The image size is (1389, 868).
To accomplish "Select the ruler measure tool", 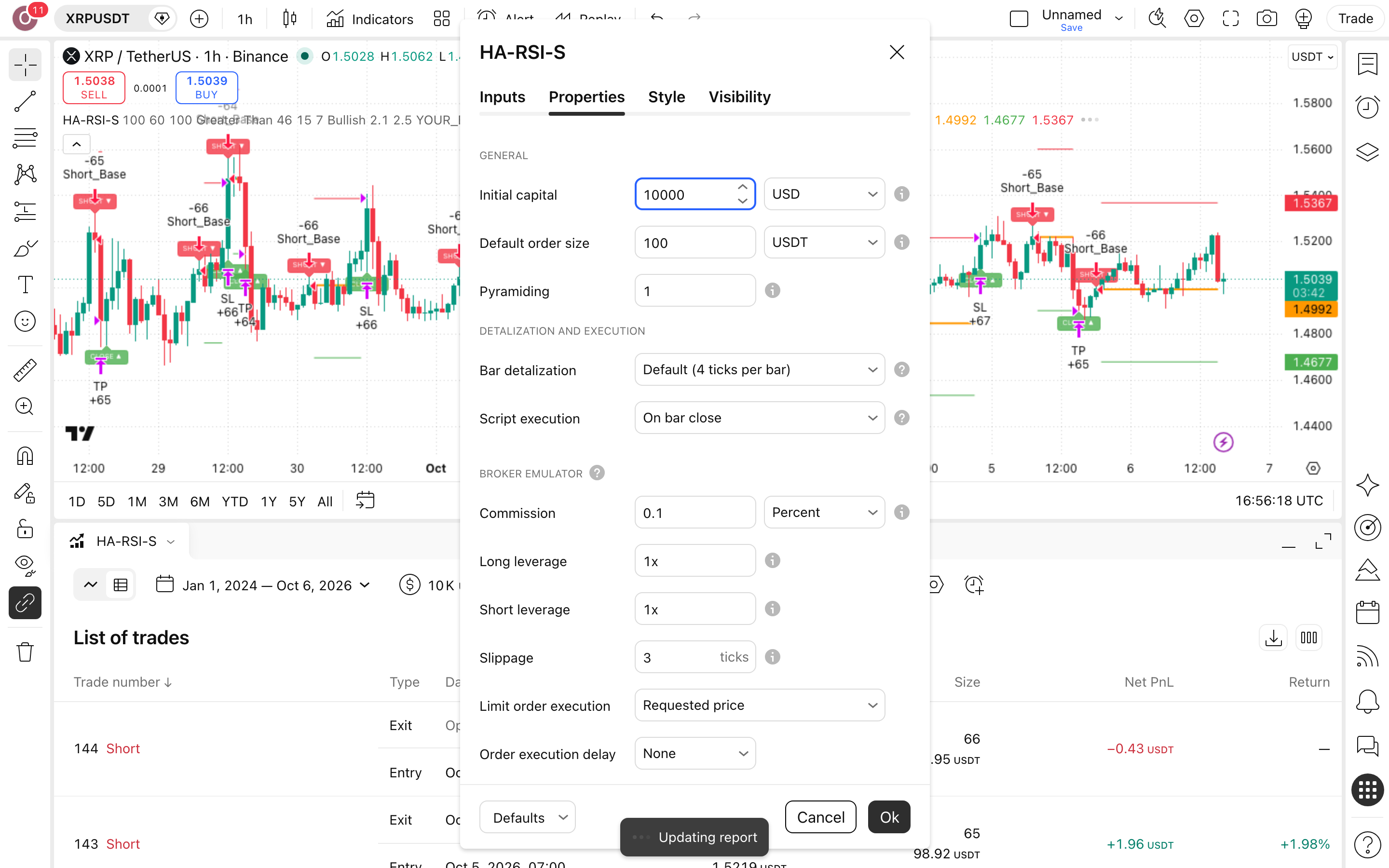I will (25, 370).
